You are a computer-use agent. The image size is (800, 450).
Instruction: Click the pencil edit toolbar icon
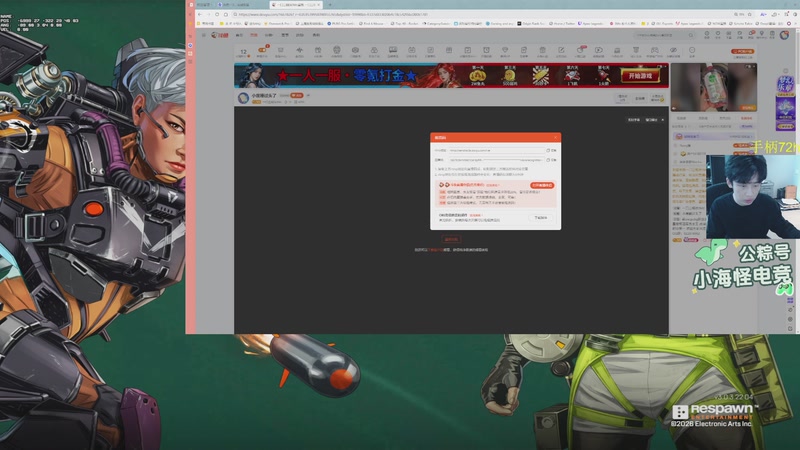pos(561,51)
